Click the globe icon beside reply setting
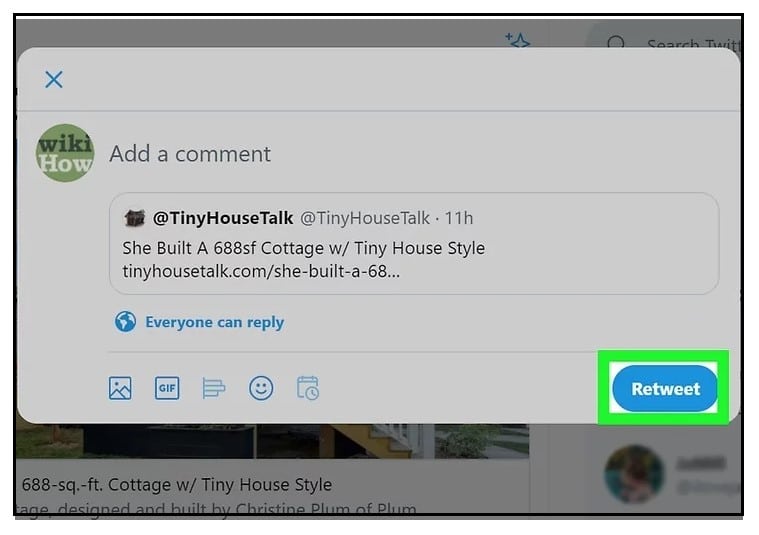Image resolution: width=759 pixels, height=535 pixels. (125, 321)
